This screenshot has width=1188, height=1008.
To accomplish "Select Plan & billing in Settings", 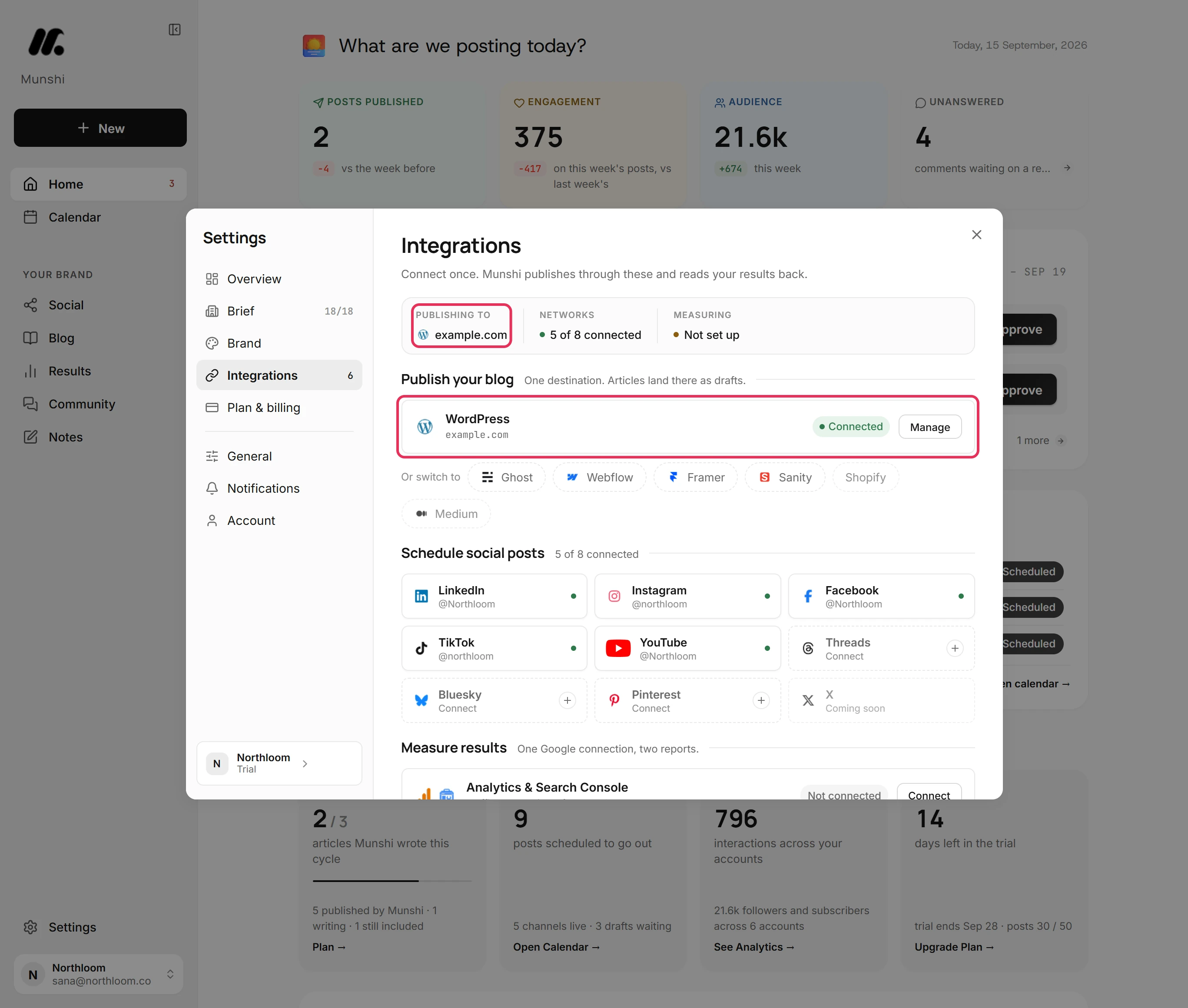I will pyautogui.click(x=279, y=408).
